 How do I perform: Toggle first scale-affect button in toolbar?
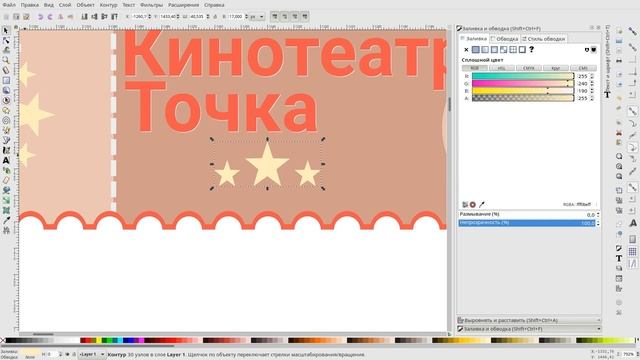pyautogui.click(x=275, y=17)
